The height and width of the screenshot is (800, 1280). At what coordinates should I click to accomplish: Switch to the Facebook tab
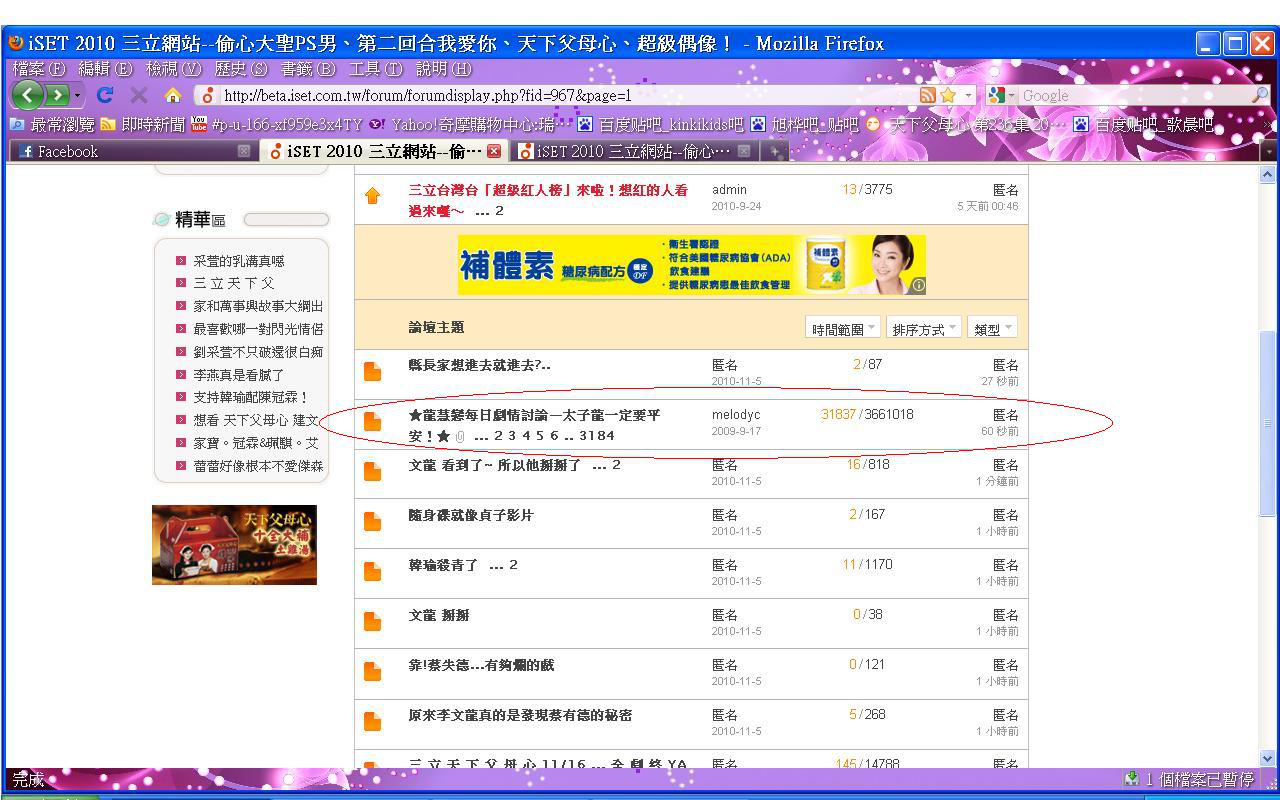tap(68, 152)
